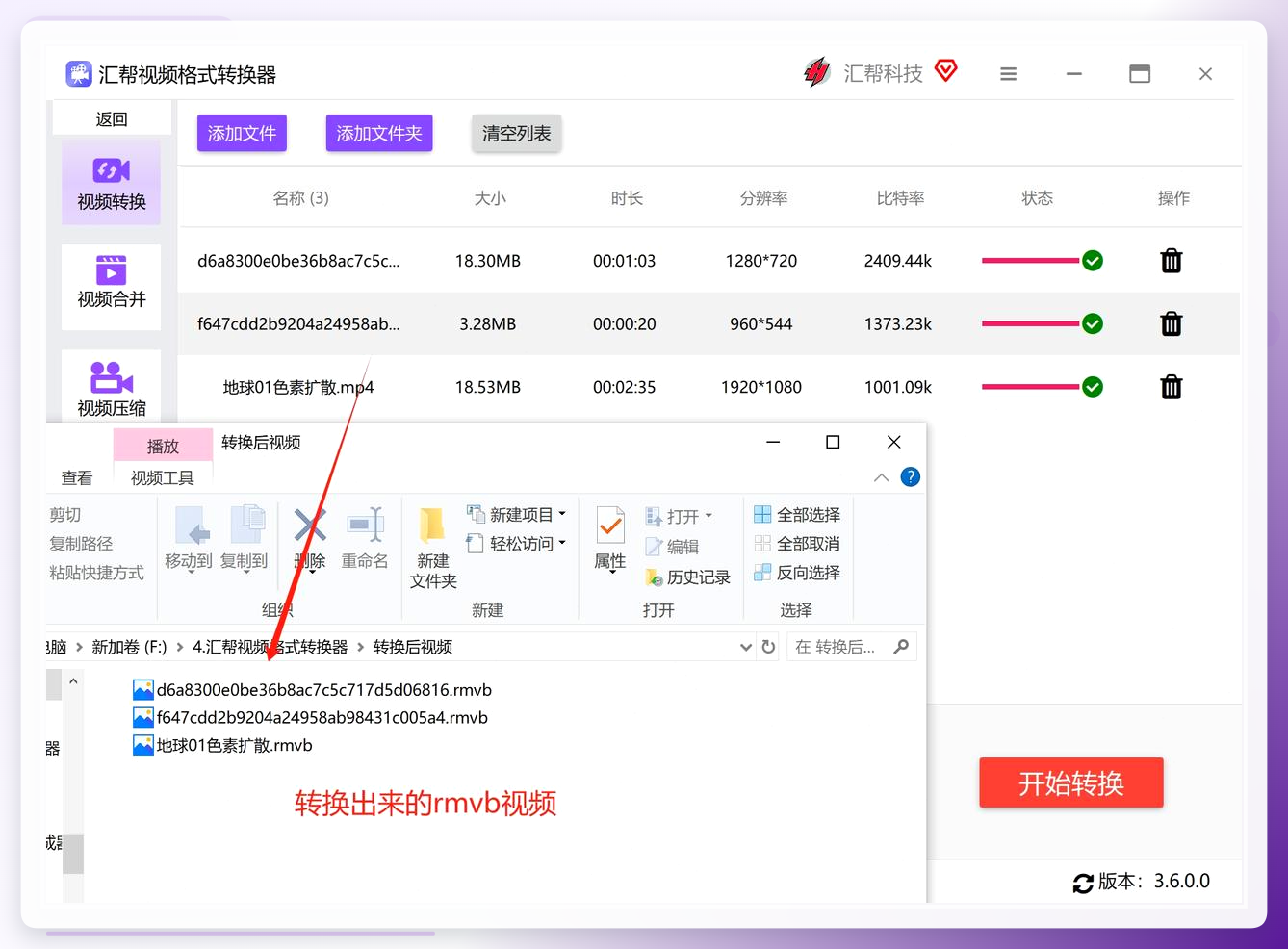
Task: Click the 复制到 icon in Explorer ribbon
Action: (247, 526)
